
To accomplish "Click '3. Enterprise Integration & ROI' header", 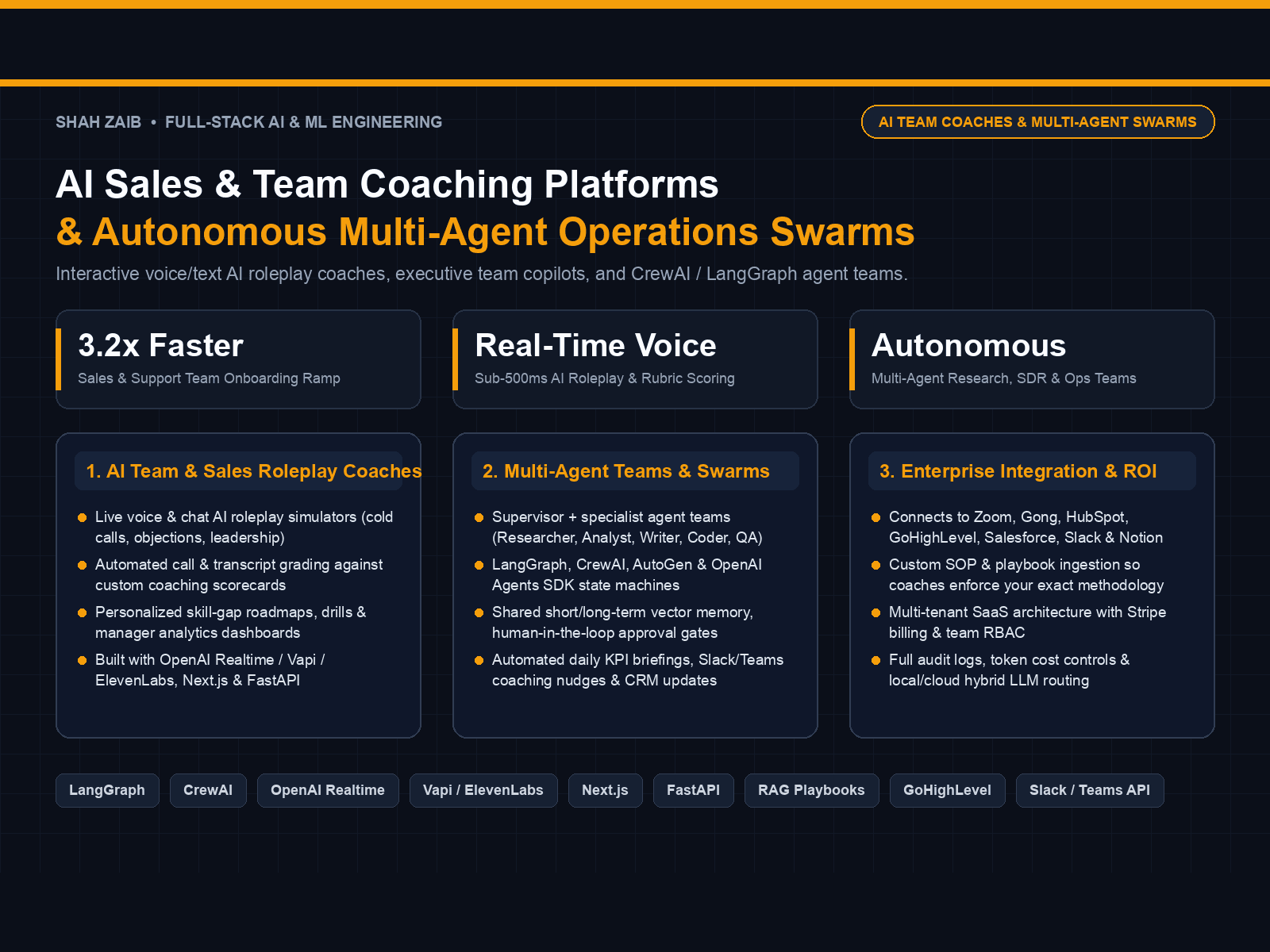I will coord(1018,471).
